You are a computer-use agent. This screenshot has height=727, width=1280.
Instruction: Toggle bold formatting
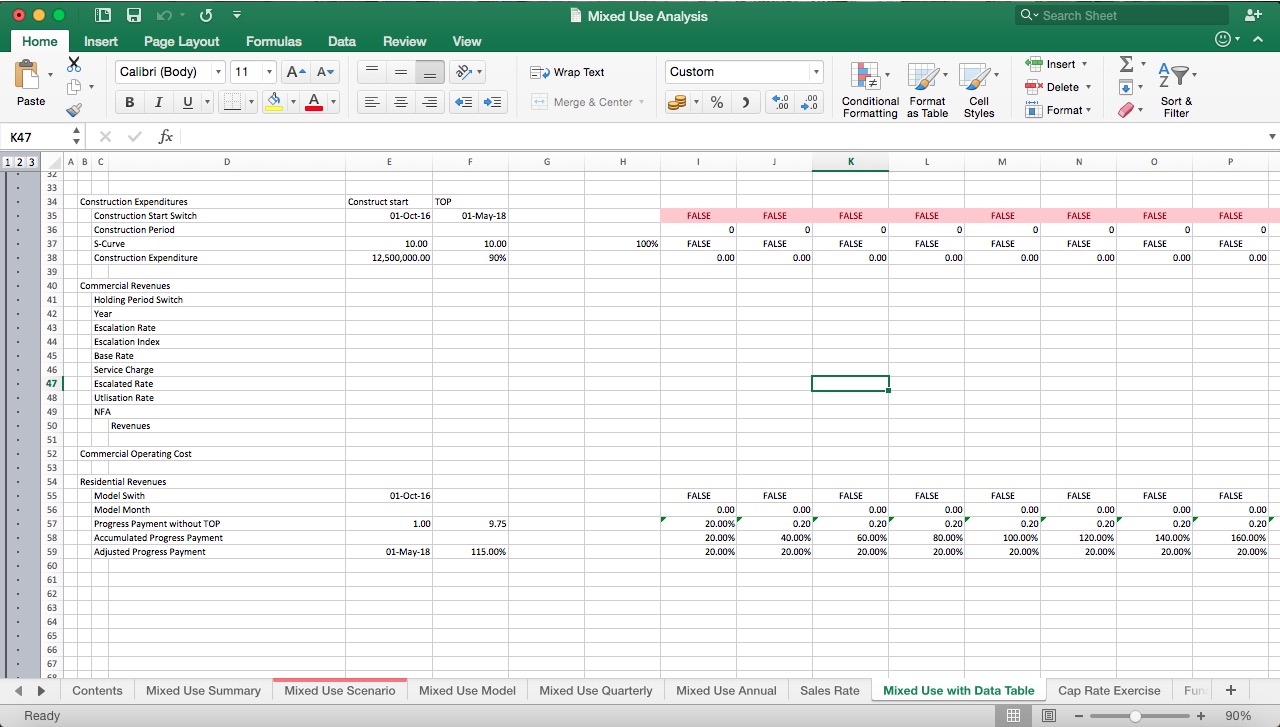[129, 102]
